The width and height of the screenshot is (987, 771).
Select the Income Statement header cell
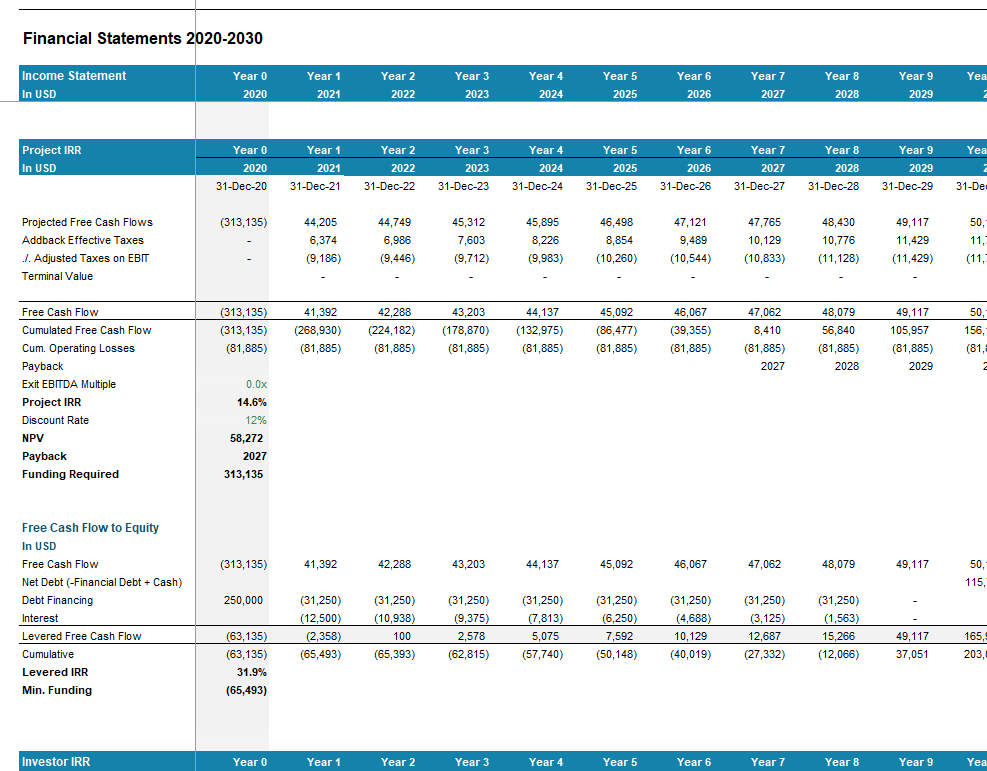pos(75,76)
